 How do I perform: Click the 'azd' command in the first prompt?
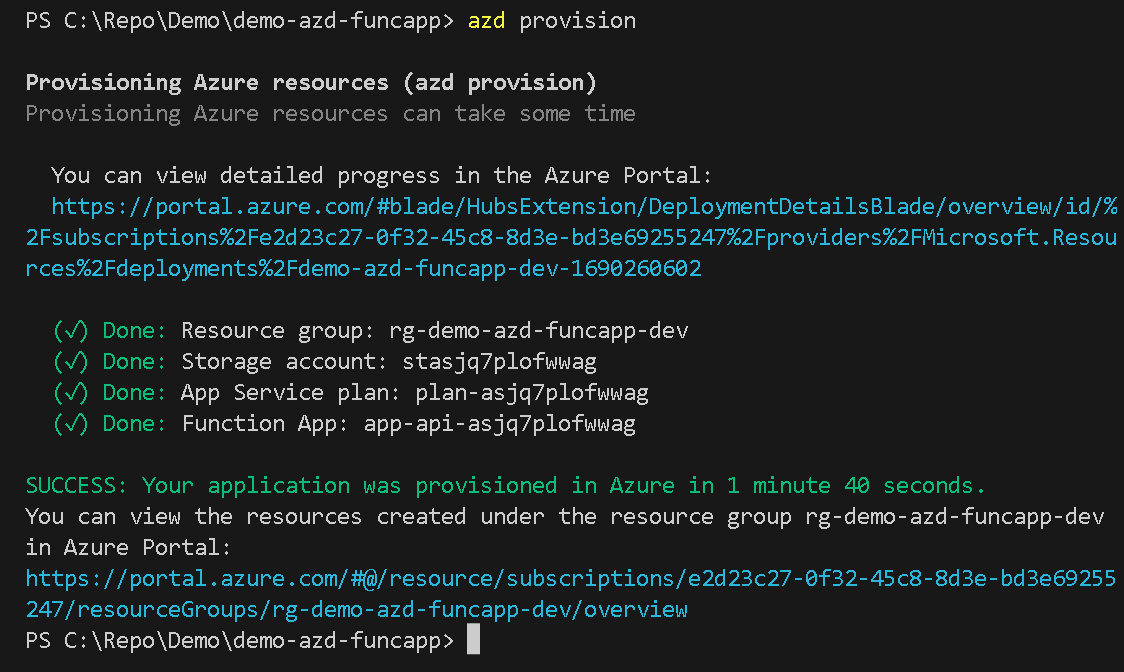coord(486,21)
